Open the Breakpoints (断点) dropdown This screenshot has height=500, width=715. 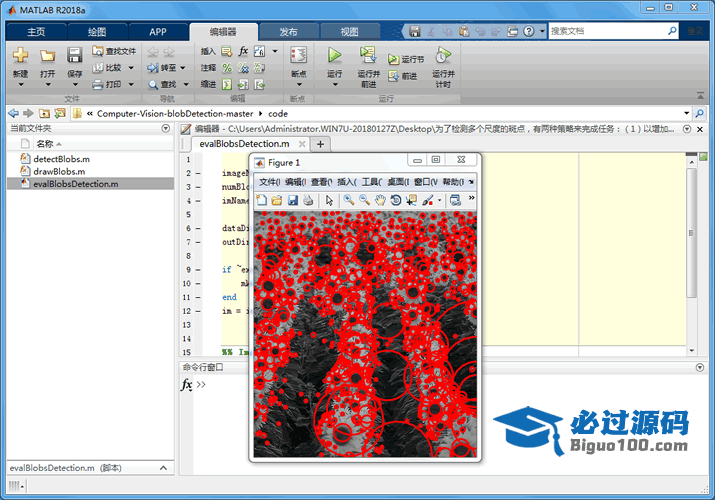point(298,85)
